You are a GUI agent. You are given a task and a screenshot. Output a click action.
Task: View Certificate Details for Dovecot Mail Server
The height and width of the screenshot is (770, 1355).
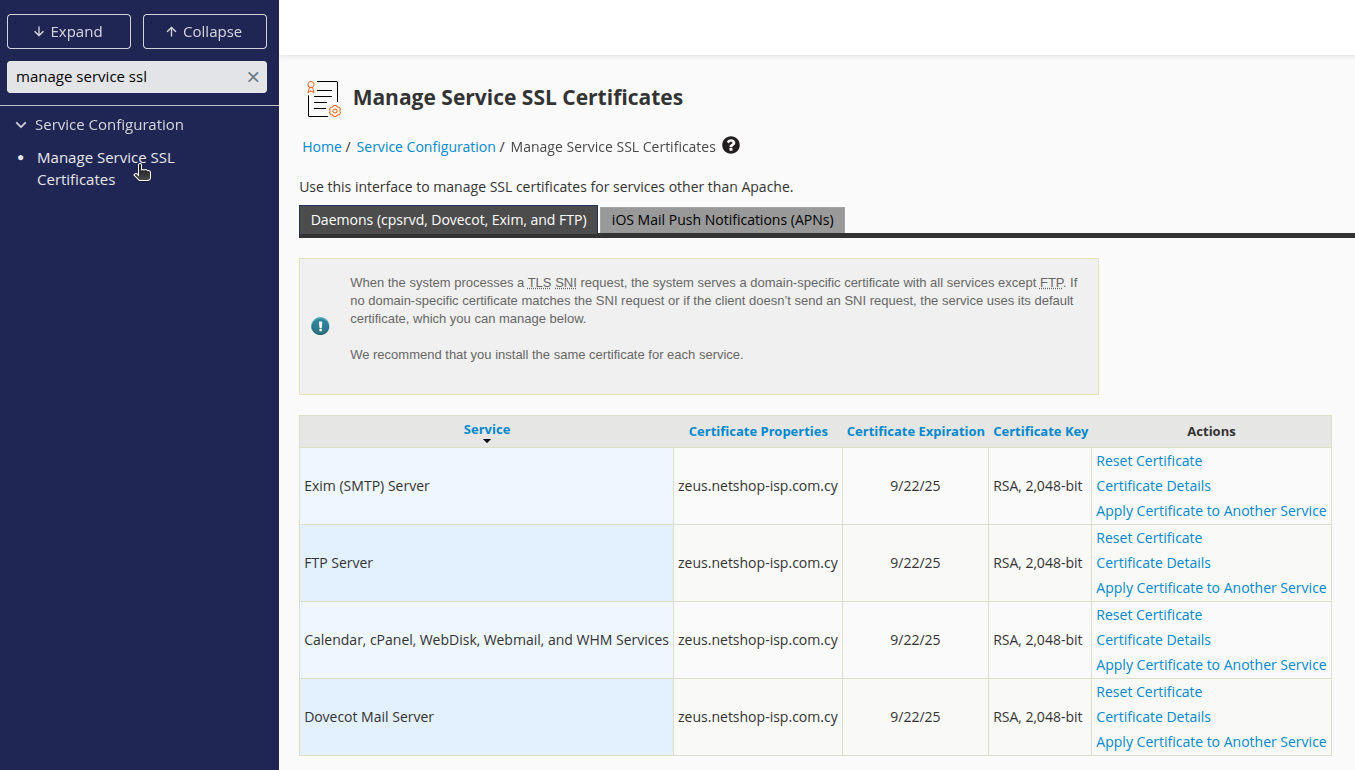coord(1153,717)
